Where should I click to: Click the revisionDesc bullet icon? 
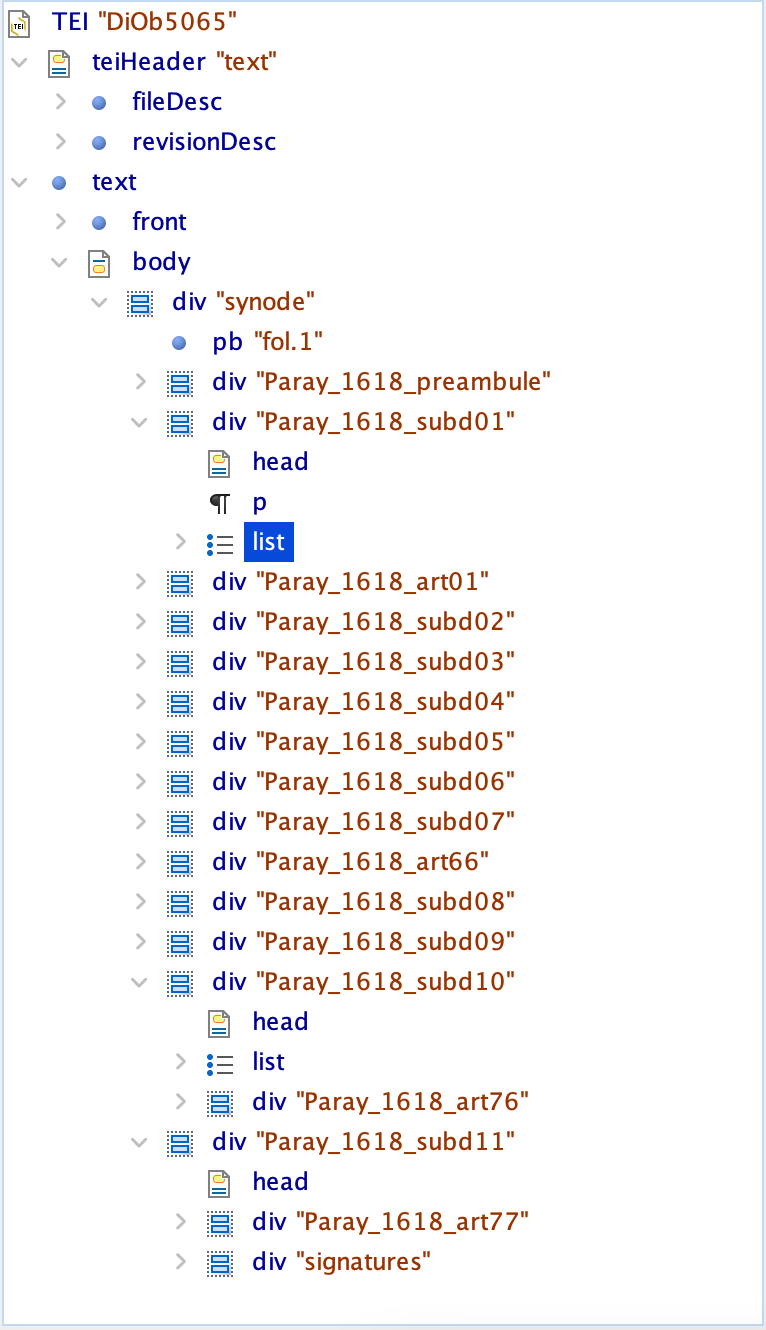click(x=98, y=142)
